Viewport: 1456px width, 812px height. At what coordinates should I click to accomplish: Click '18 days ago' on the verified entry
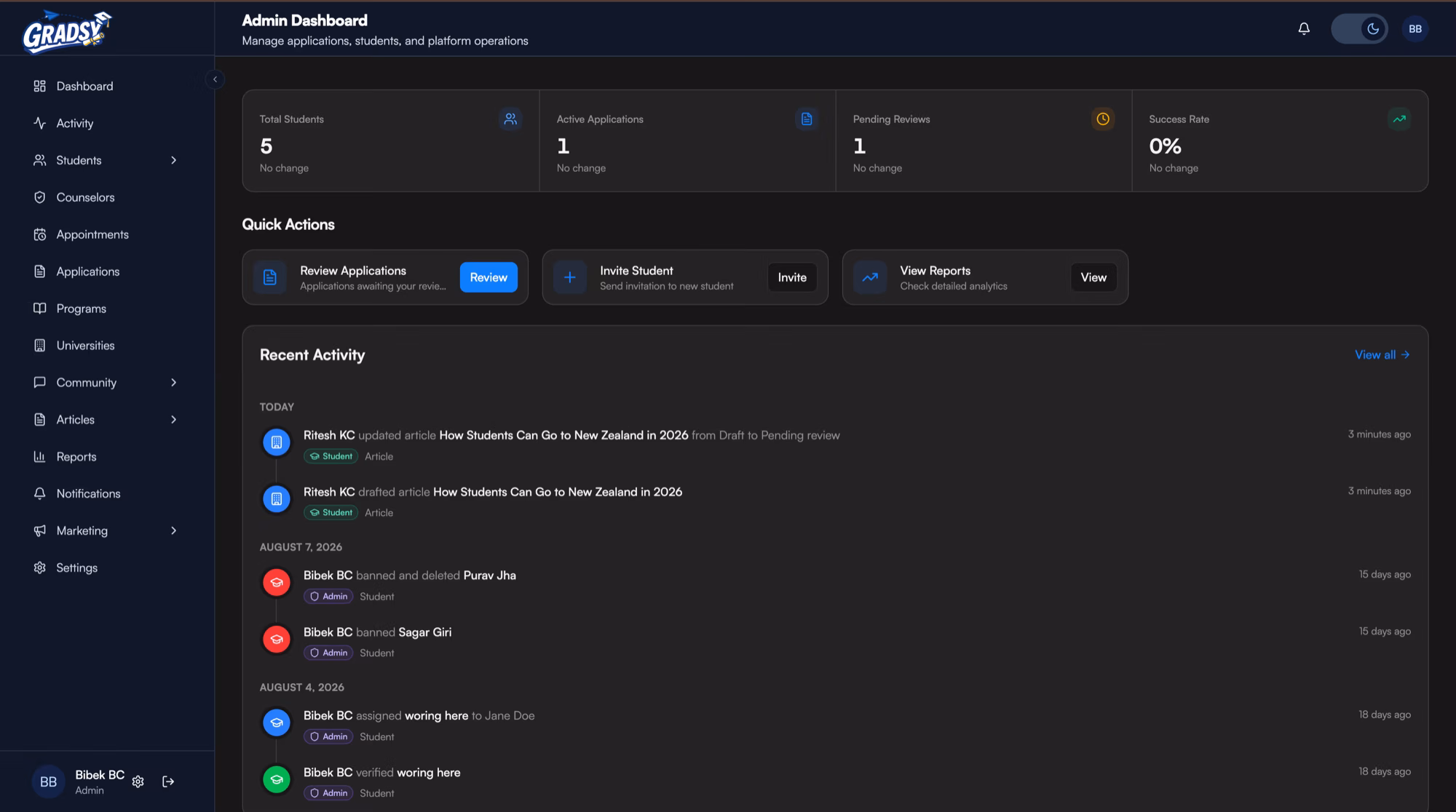(x=1385, y=771)
